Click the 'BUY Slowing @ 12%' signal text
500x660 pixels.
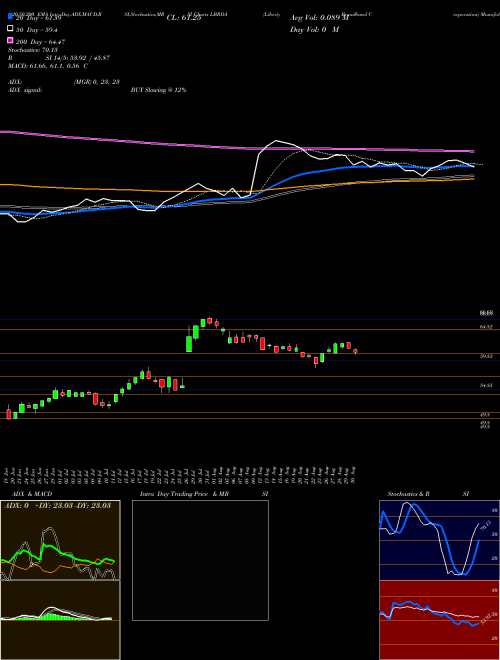coord(158,90)
